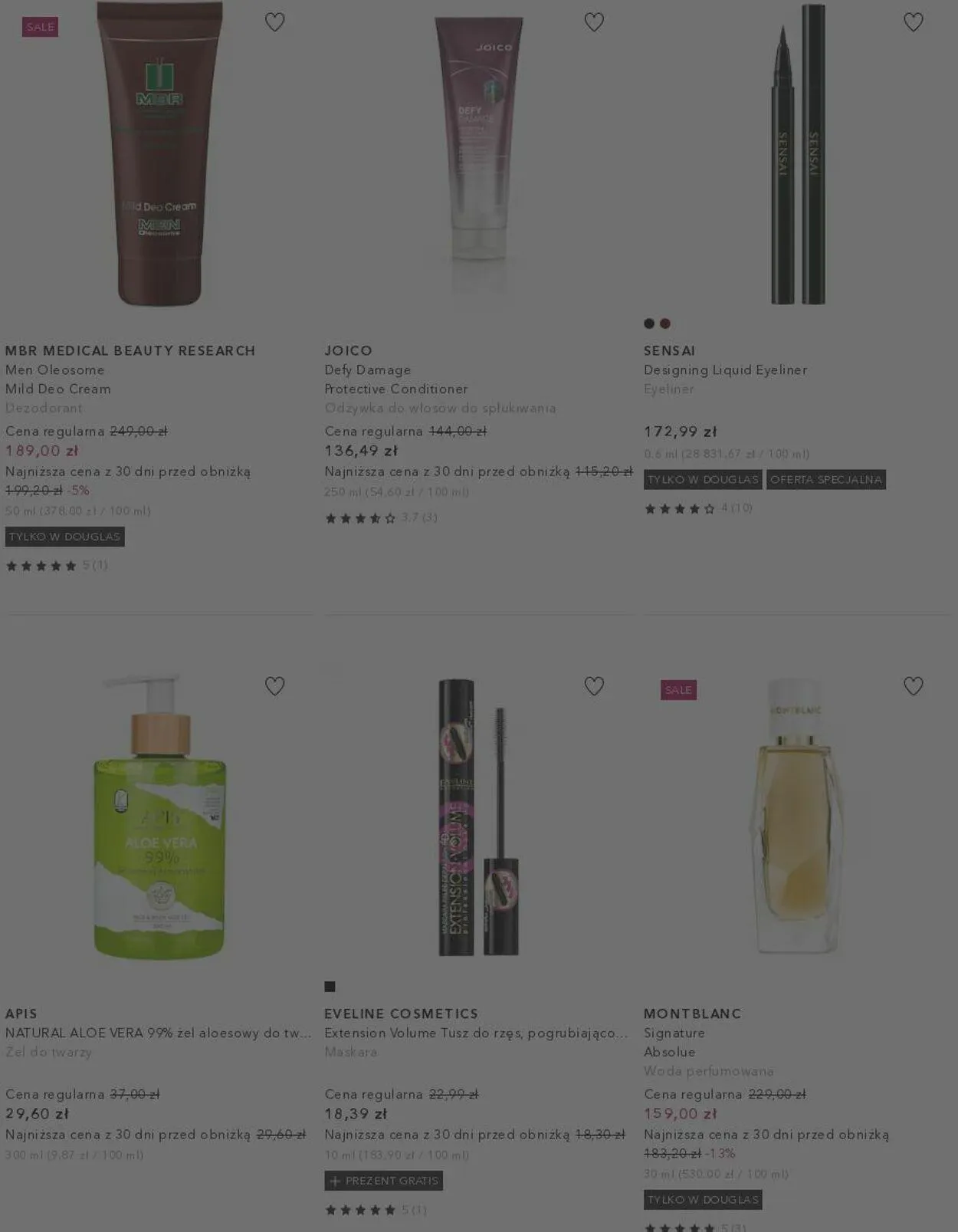Viewport: 958px width, 1232px height.
Task: Wishlist the Montblanc Signature Absolue perfume
Action: pos(913,685)
